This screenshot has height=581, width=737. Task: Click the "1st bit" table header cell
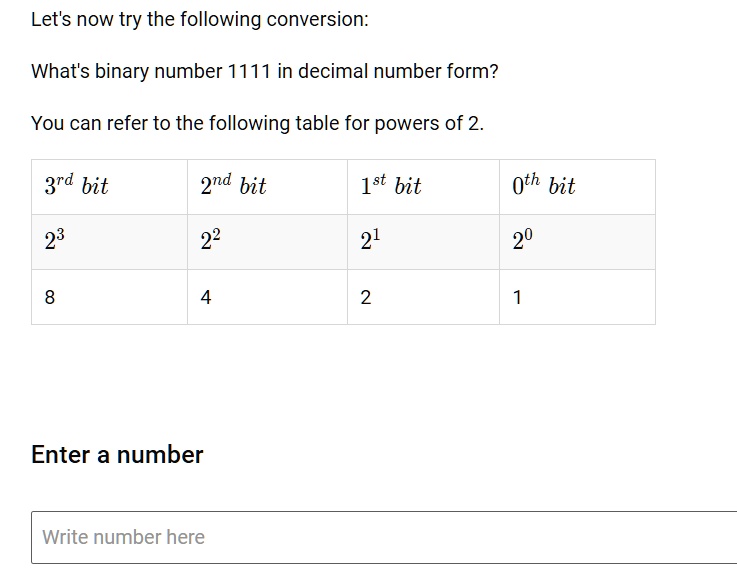click(391, 186)
